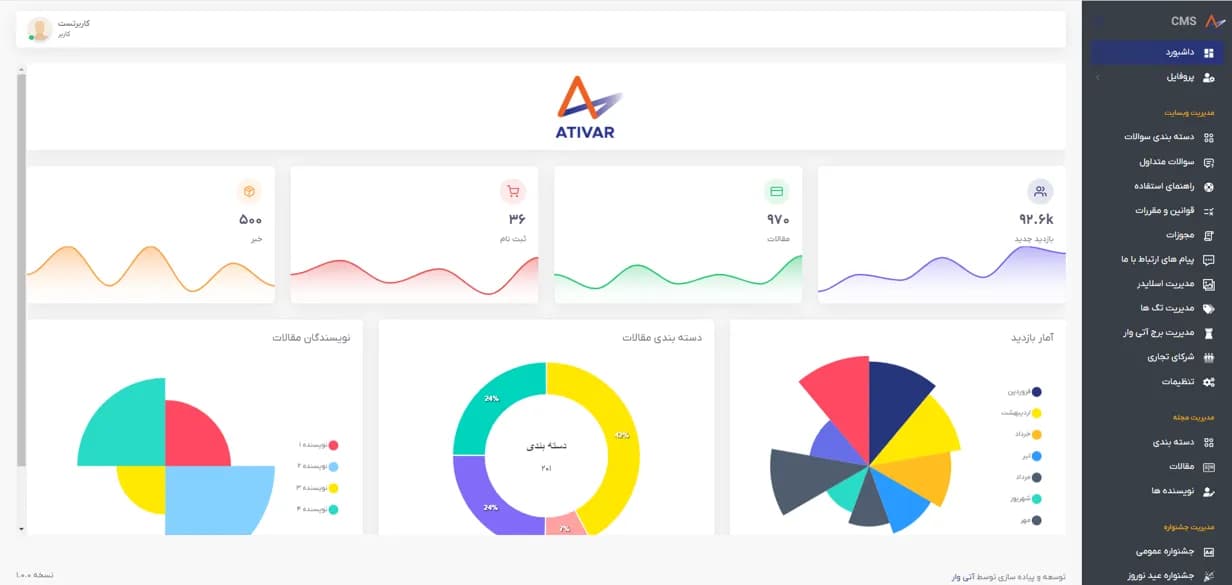Image resolution: width=1232 pixels, height=585 pixels.
Task: Open the مدیریت تگ ها tag icon
Action: (1209, 309)
